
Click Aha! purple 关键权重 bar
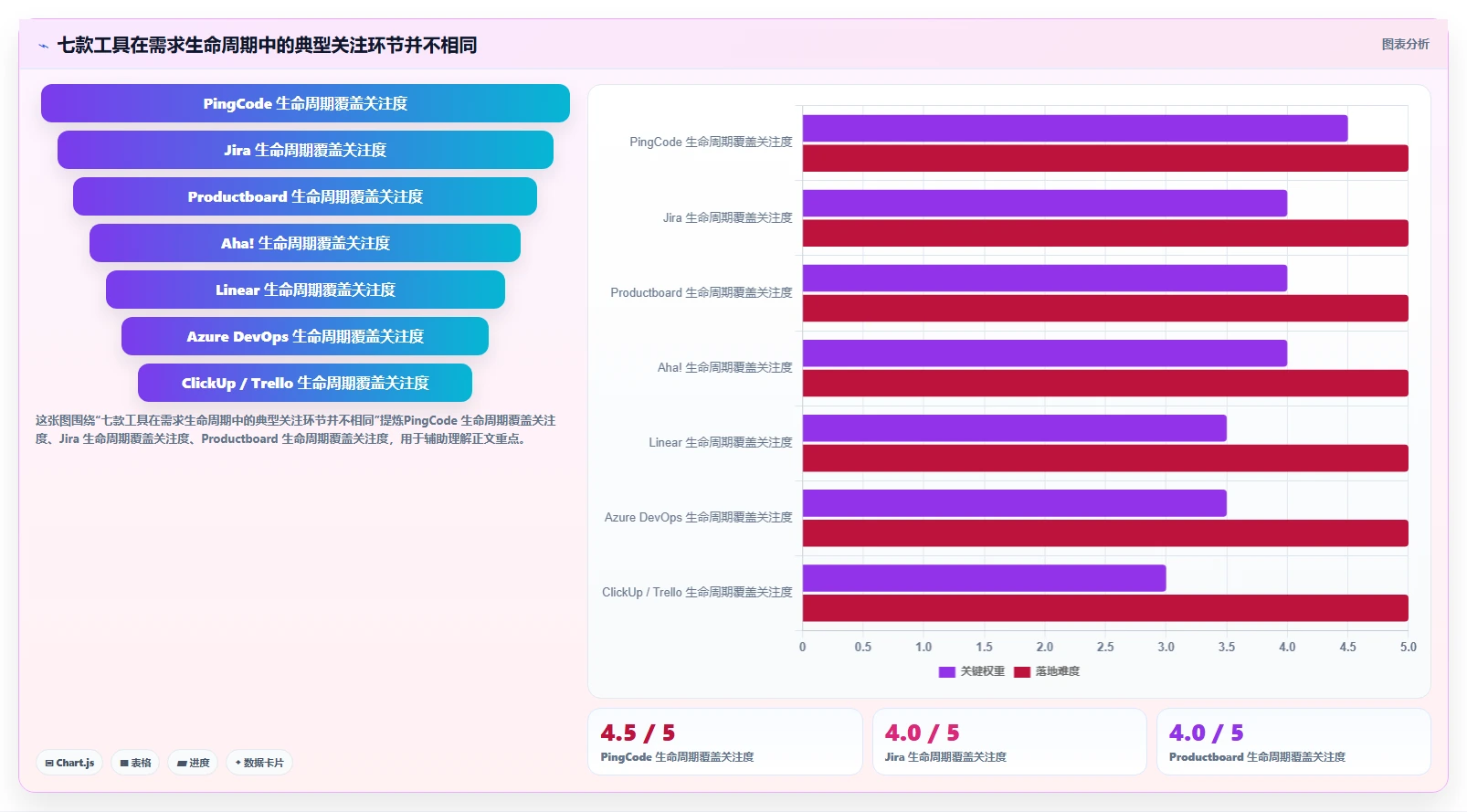coord(1045,353)
